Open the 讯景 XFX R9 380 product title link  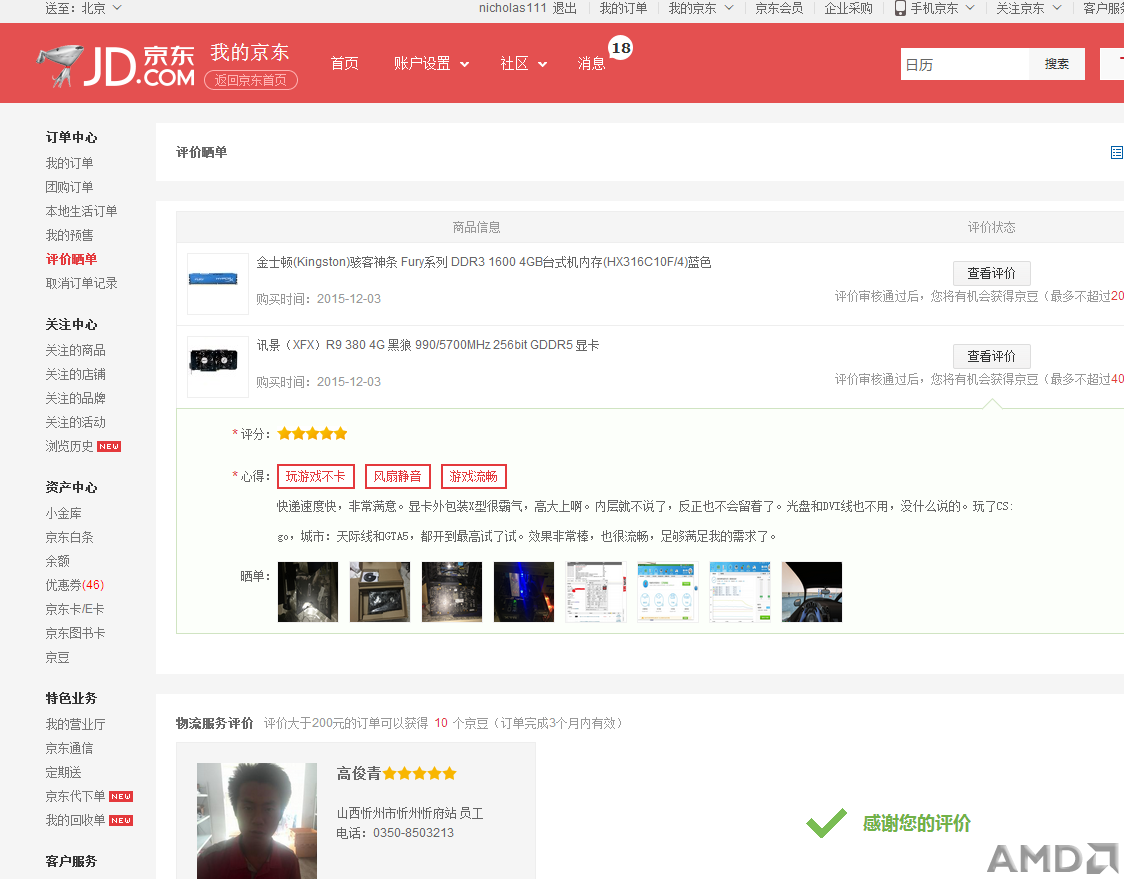pyautogui.click(x=428, y=346)
